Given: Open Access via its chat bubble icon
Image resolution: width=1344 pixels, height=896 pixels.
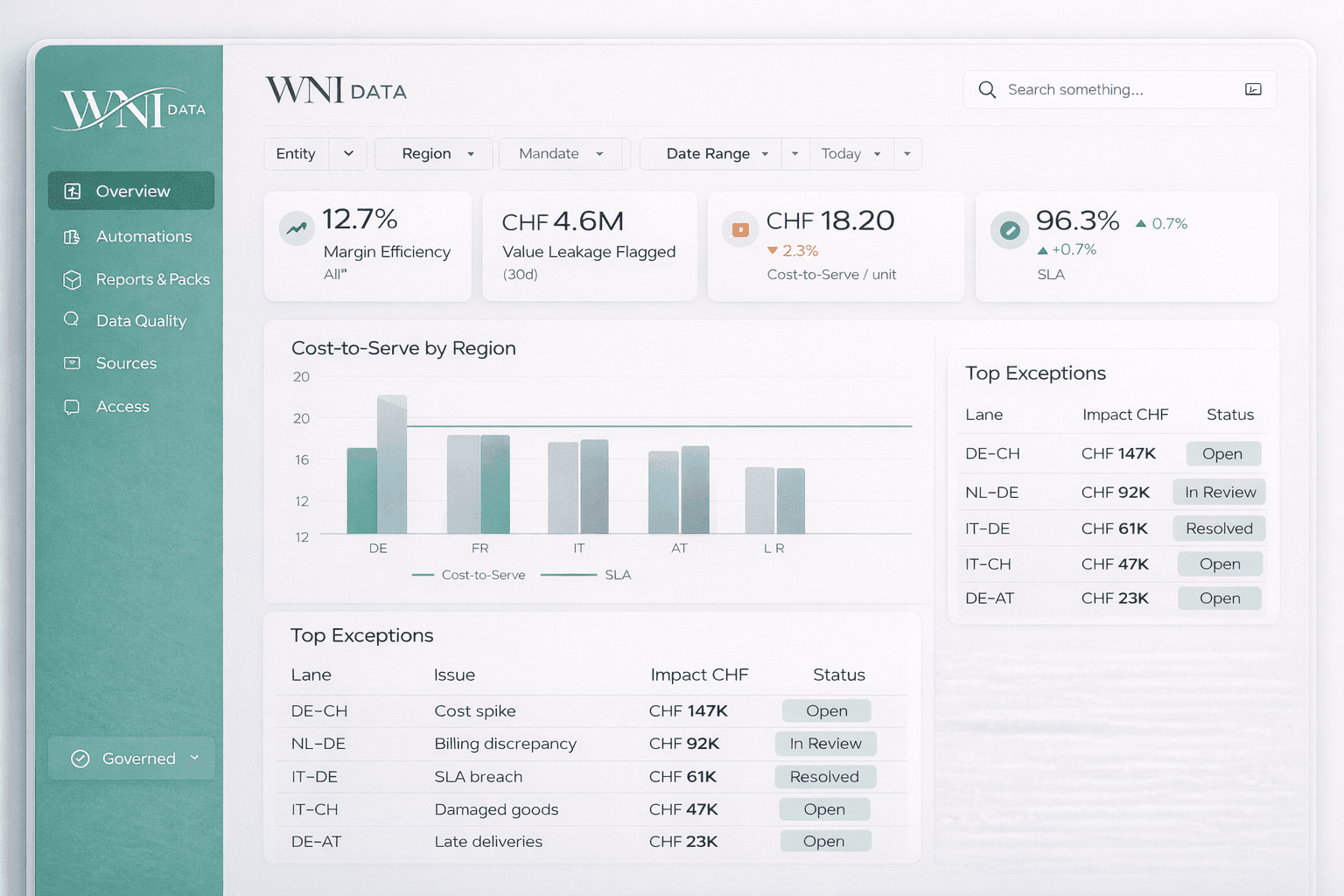Looking at the screenshot, I should (x=72, y=406).
